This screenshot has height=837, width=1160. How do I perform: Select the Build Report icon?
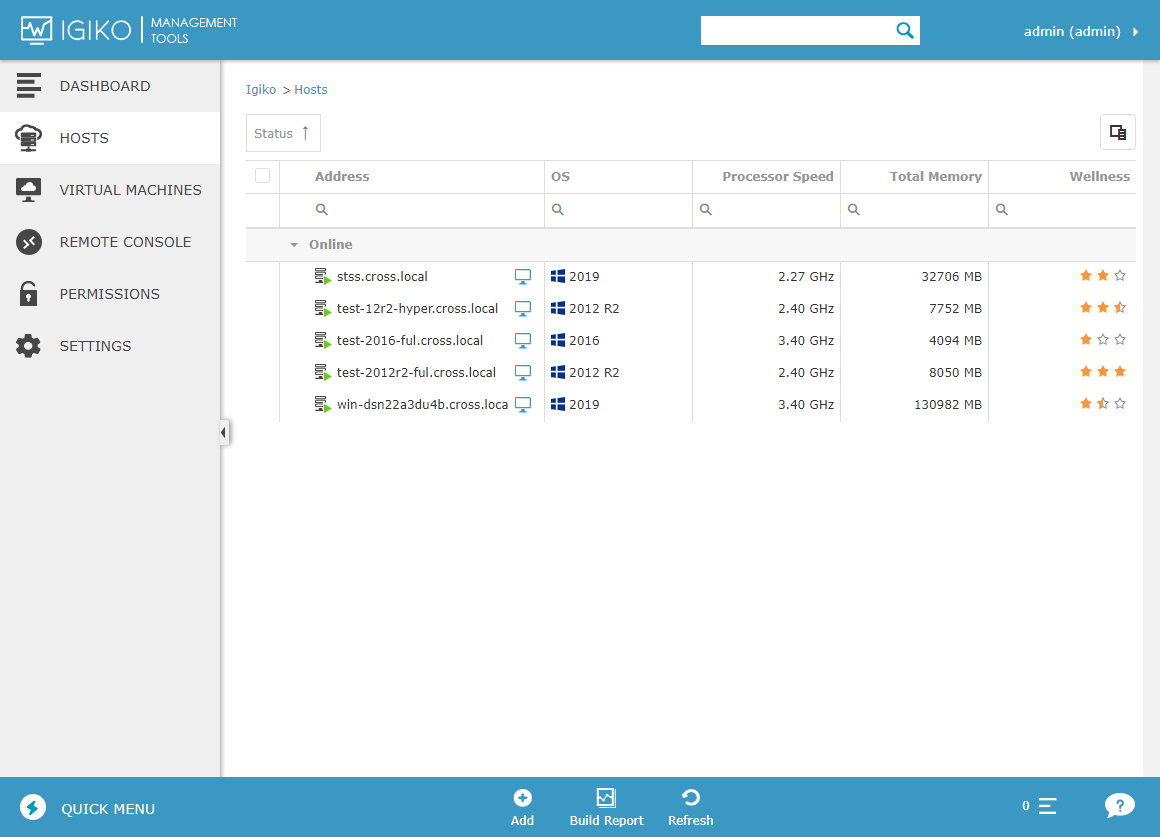[606, 798]
